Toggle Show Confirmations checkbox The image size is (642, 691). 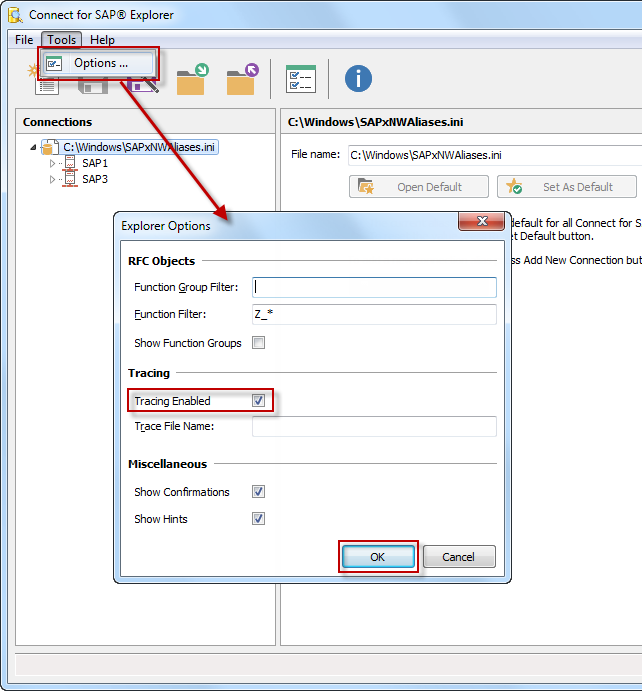click(x=259, y=492)
